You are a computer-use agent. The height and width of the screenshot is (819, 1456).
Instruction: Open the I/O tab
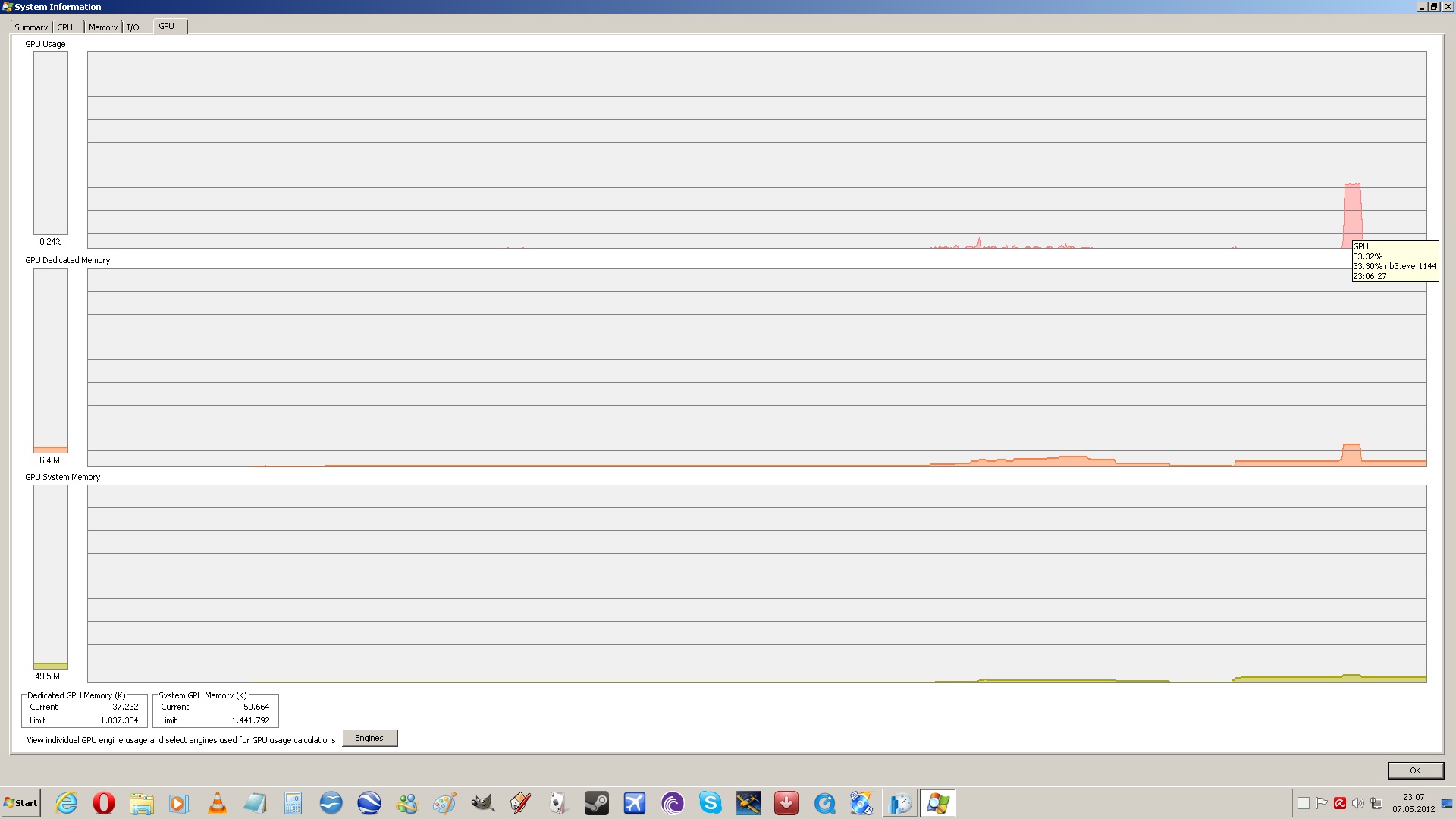(x=133, y=27)
